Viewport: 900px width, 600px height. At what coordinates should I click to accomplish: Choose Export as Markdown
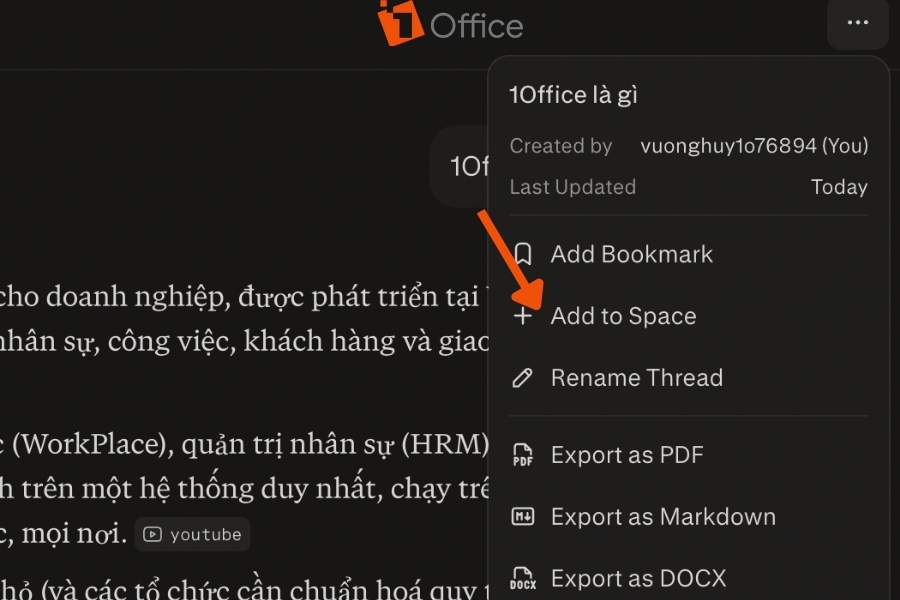[x=688, y=517]
